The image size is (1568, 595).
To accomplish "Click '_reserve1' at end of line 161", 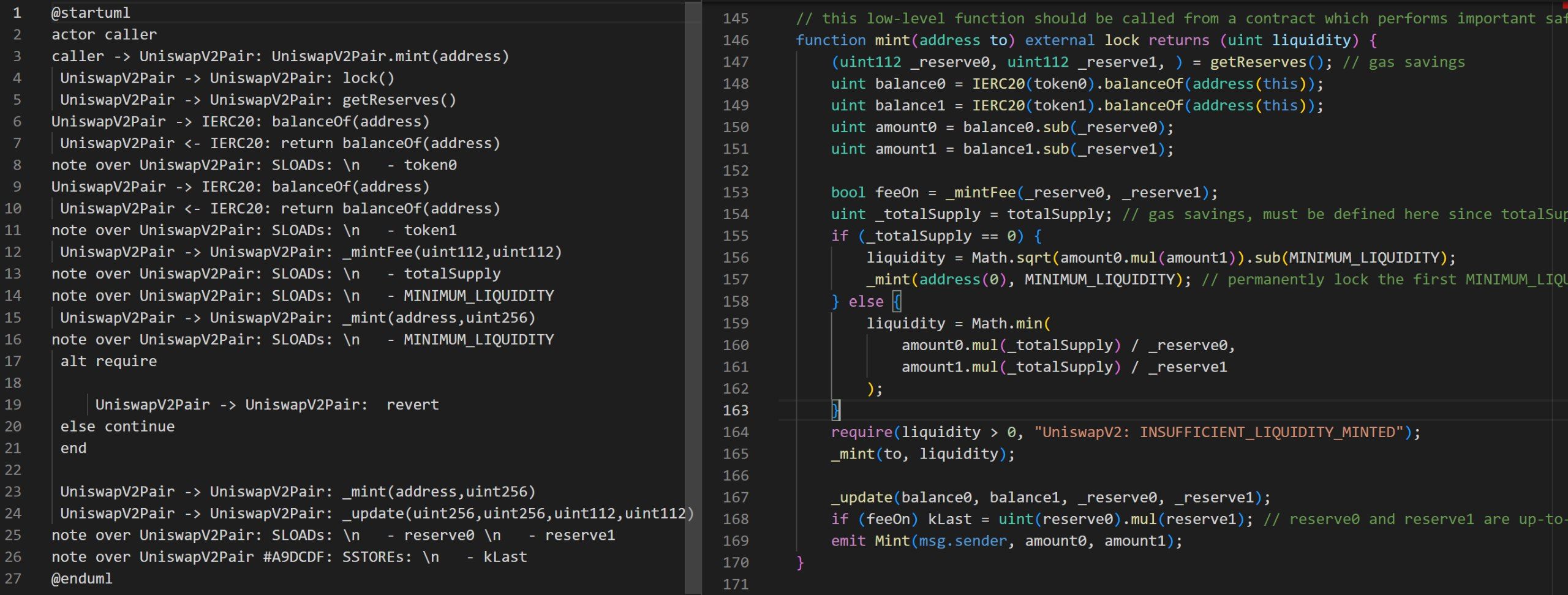I will [x=1188, y=367].
